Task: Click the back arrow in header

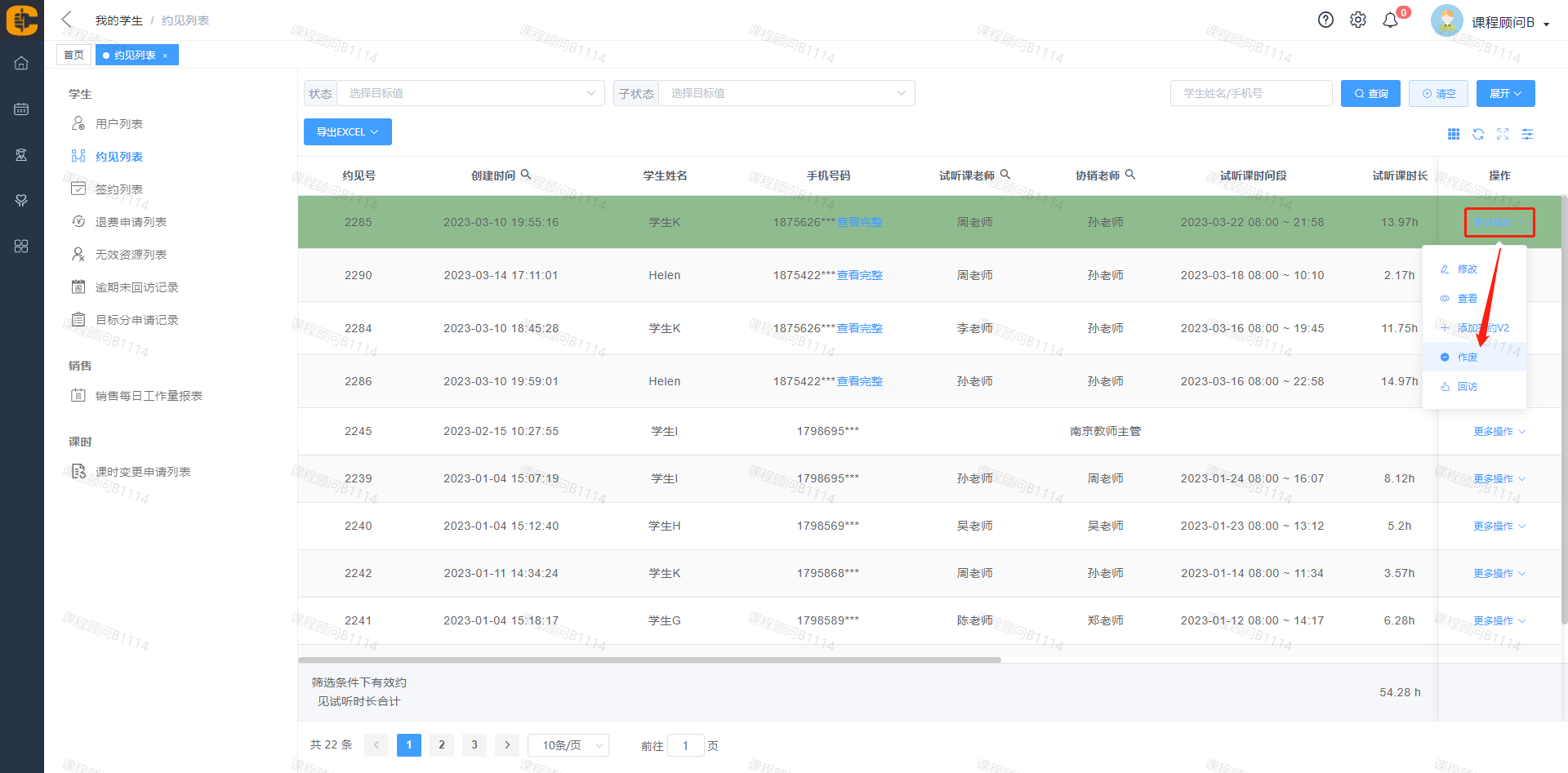Action: pos(67,20)
